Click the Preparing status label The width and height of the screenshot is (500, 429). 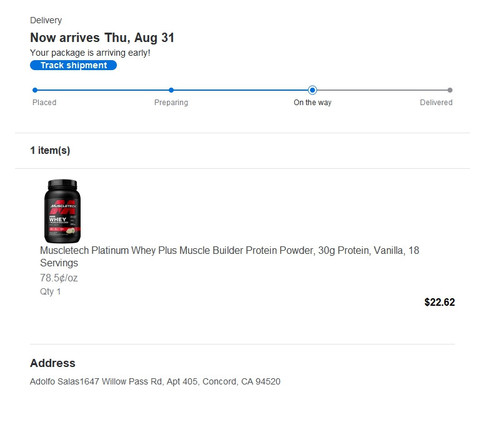171,102
